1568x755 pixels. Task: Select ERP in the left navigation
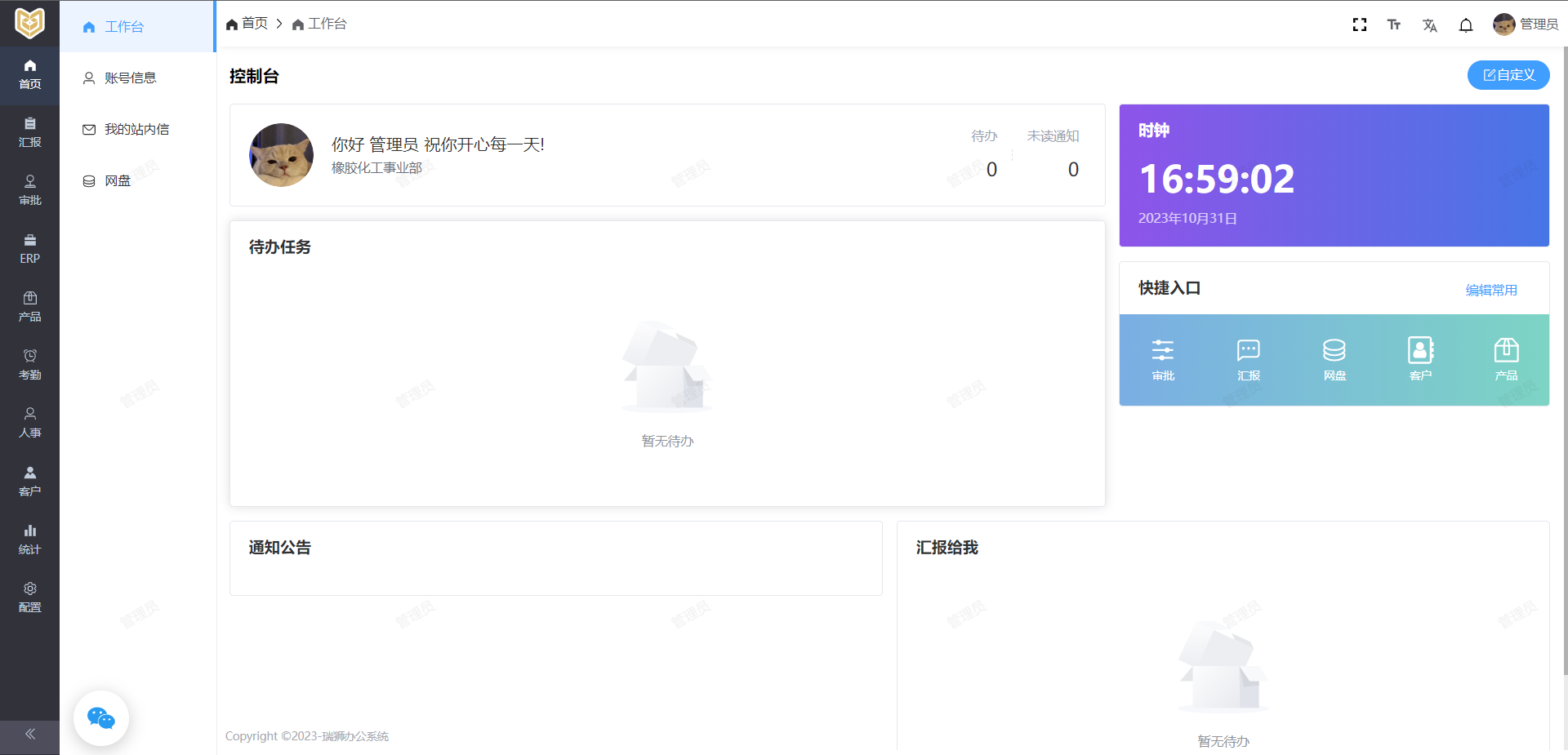click(29, 249)
